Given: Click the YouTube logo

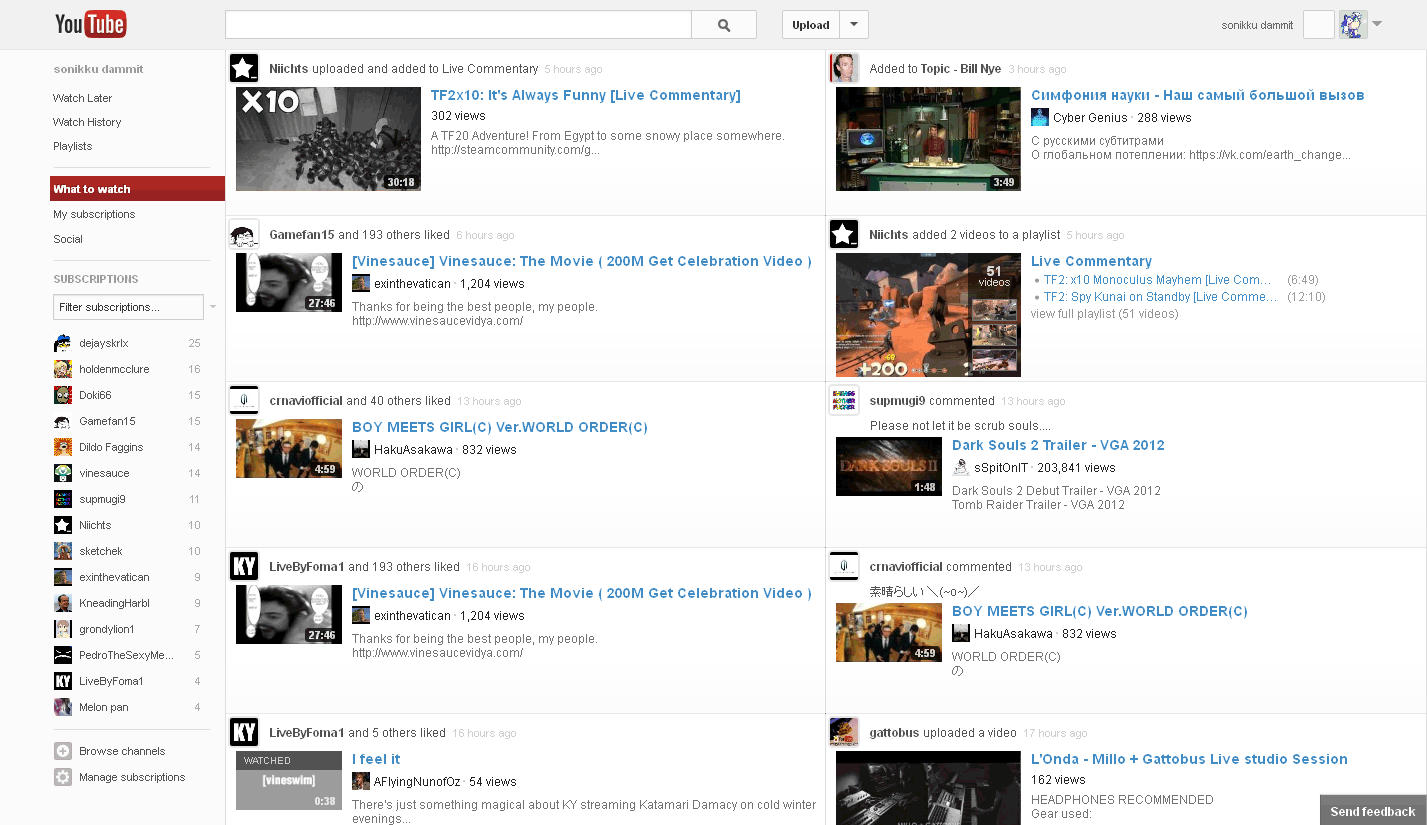Looking at the screenshot, I should 90,23.
